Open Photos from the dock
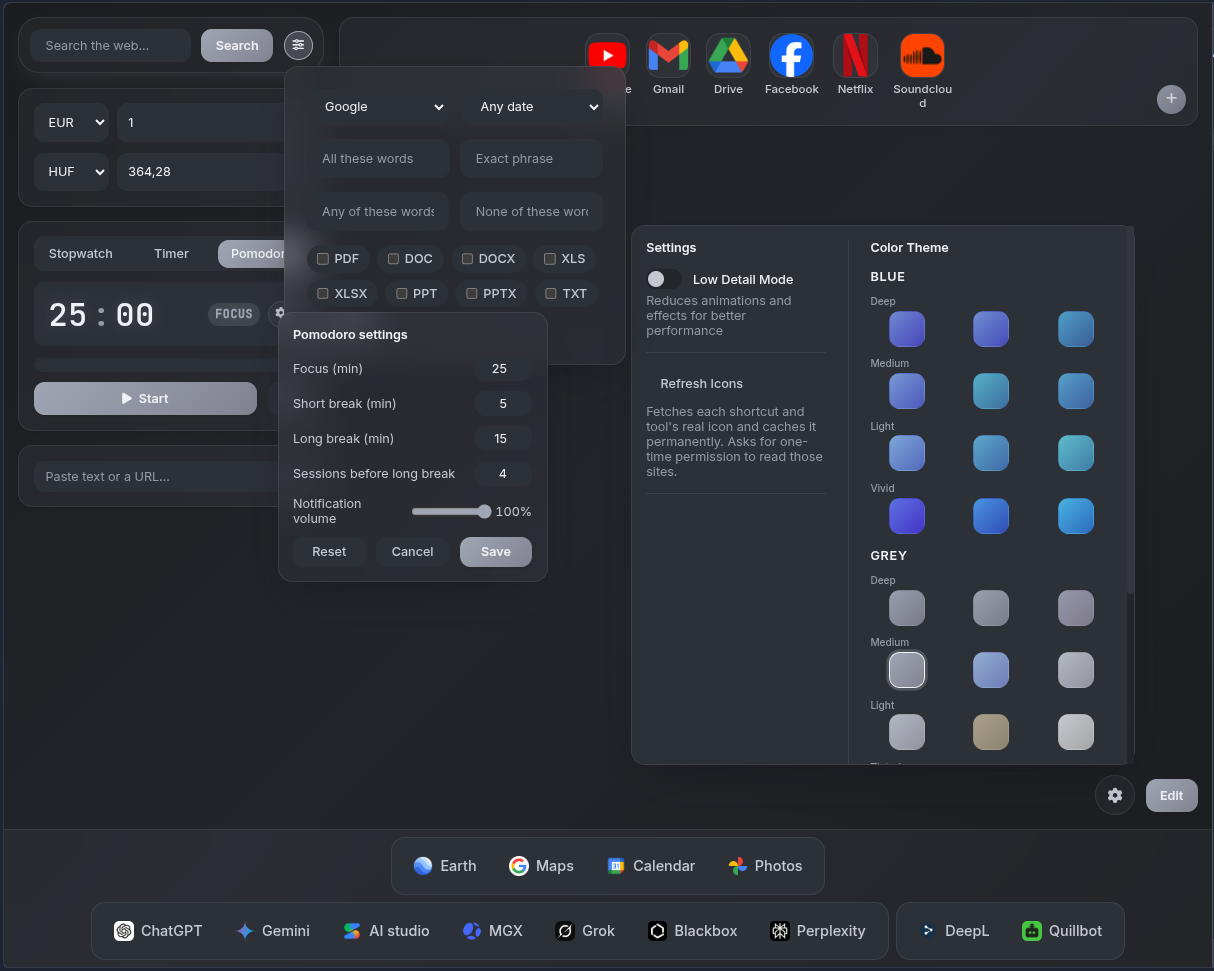This screenshot has height=971, width=1214. 765,866
